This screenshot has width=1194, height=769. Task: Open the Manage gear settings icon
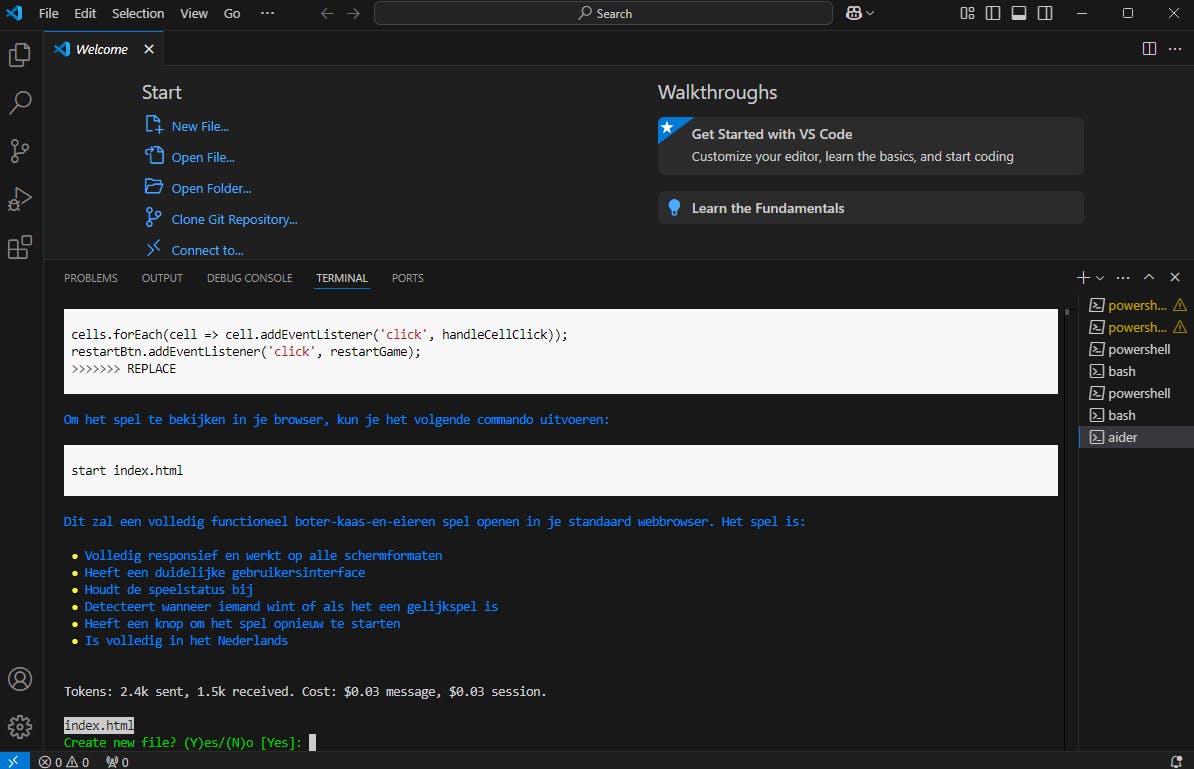tap(20, 726)
